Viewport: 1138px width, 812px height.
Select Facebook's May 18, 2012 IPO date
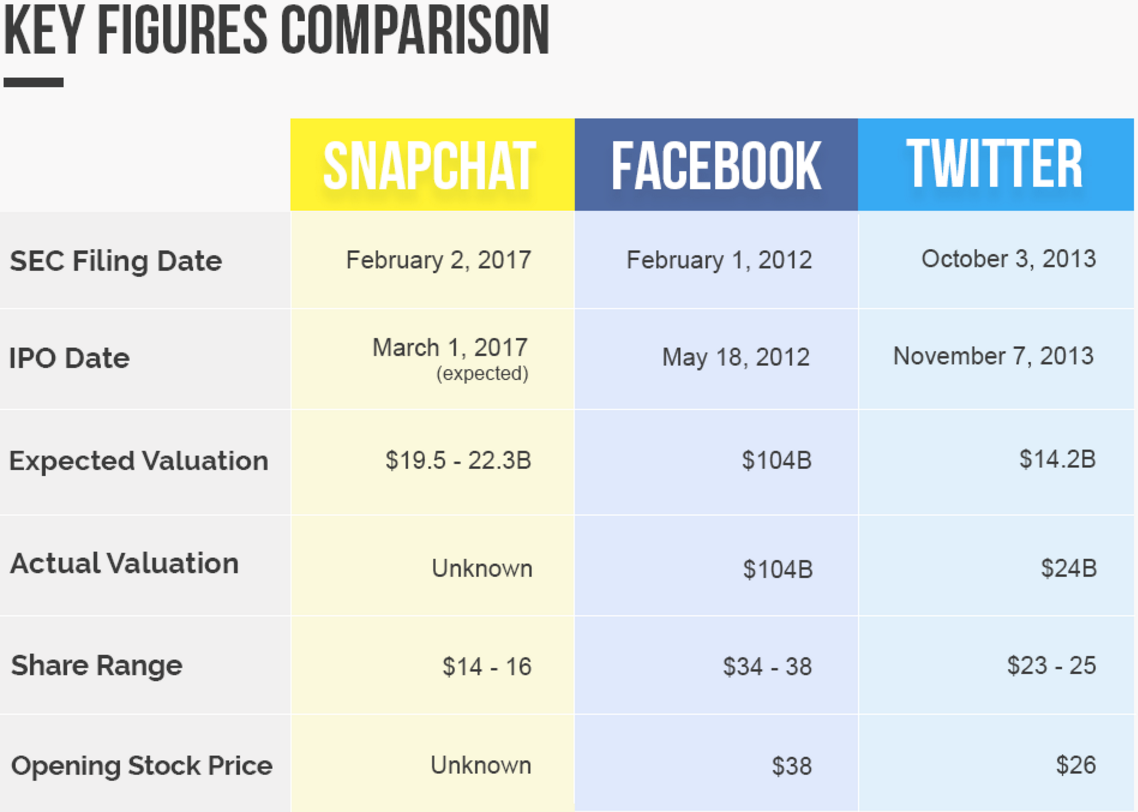[736, 357]
